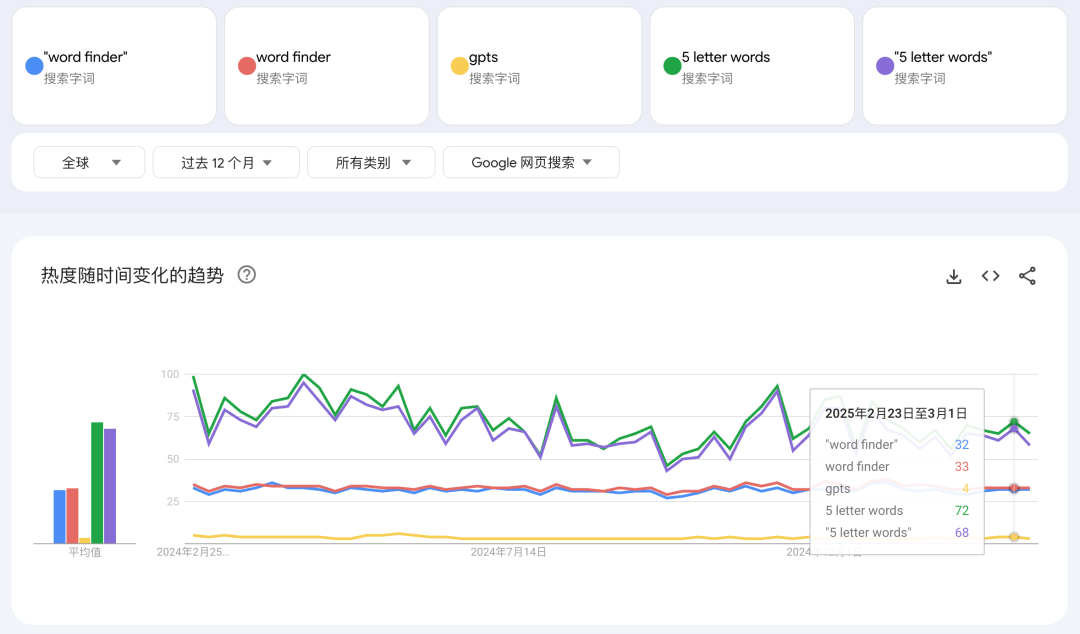Click the yellow gpts data point on the chart
This screenshot has height=634, width=1080.
[x=1014, y=537]
